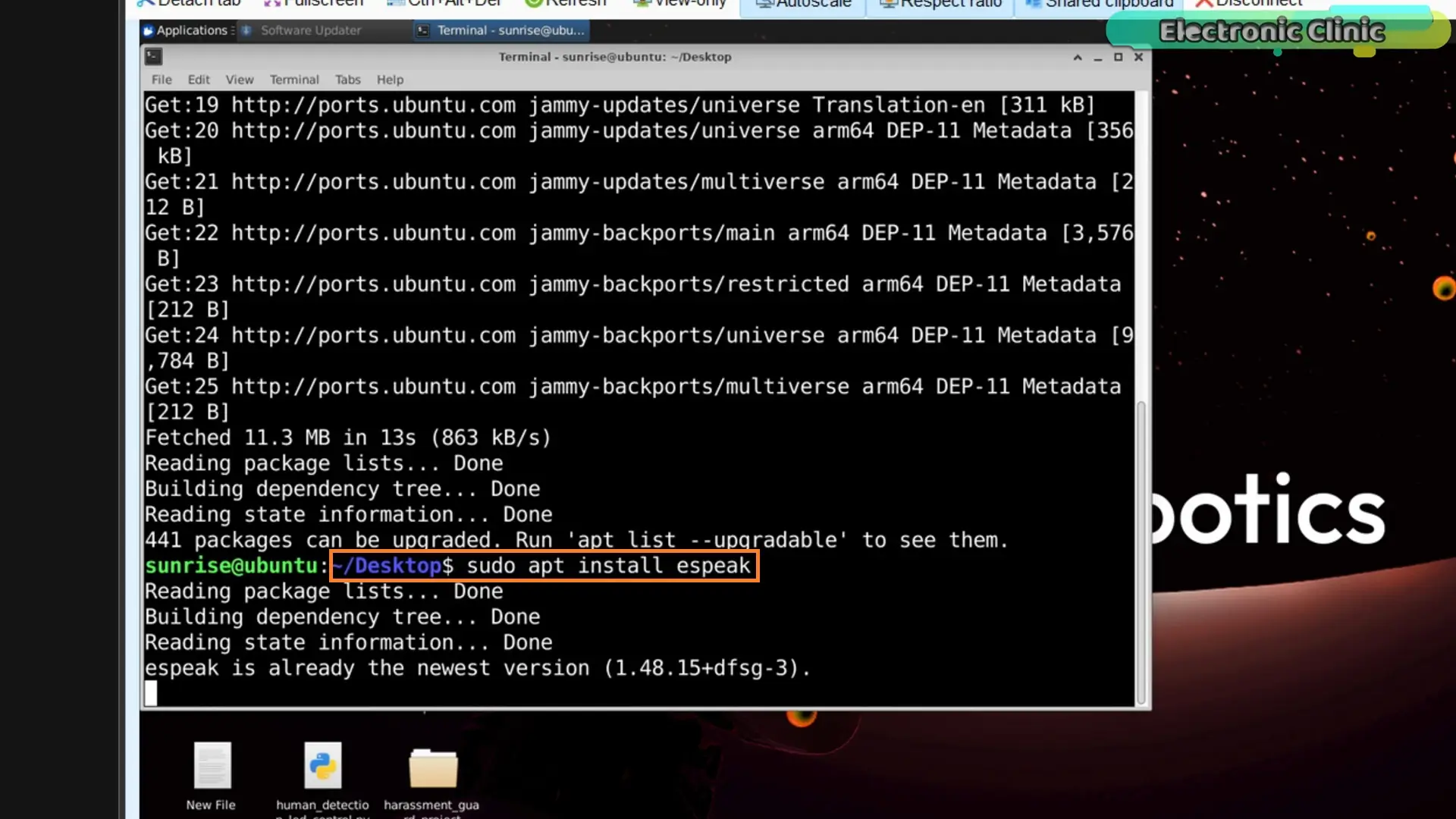Open the View menu in Terminal
The image size is (1456, 819).
(240, 80)
